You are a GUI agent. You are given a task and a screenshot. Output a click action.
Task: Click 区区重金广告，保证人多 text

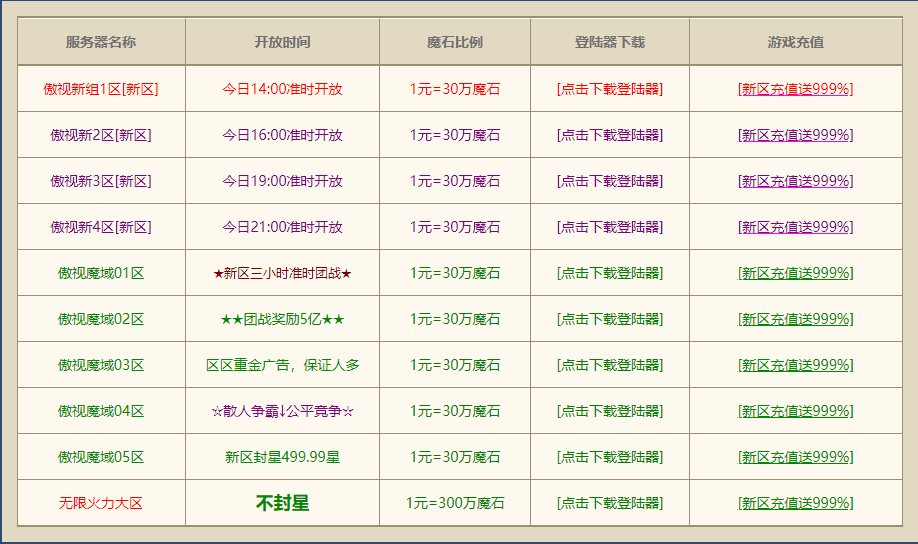(282, 365)
